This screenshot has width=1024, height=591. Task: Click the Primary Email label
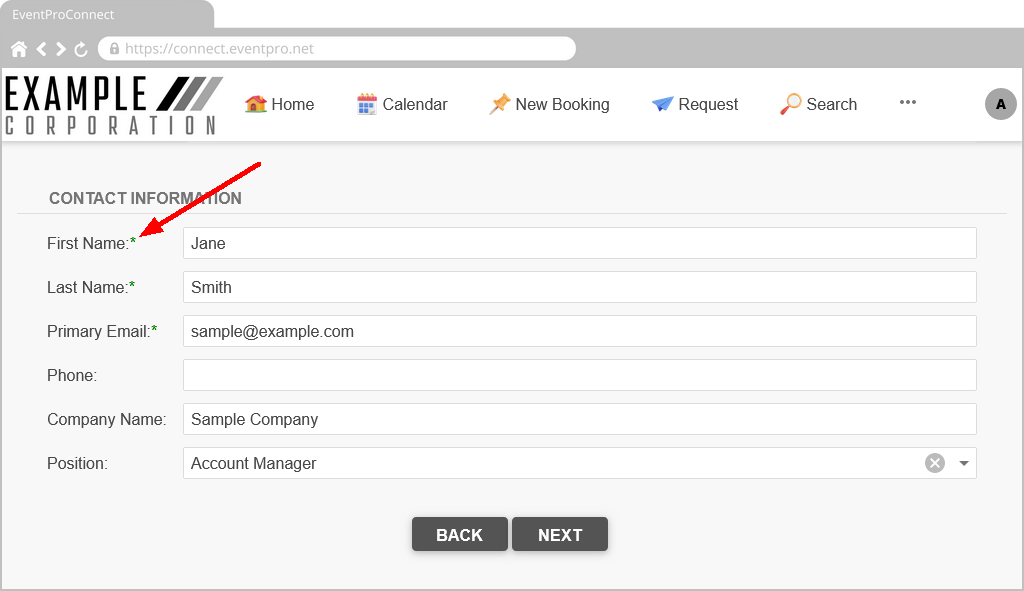(99, 331)
